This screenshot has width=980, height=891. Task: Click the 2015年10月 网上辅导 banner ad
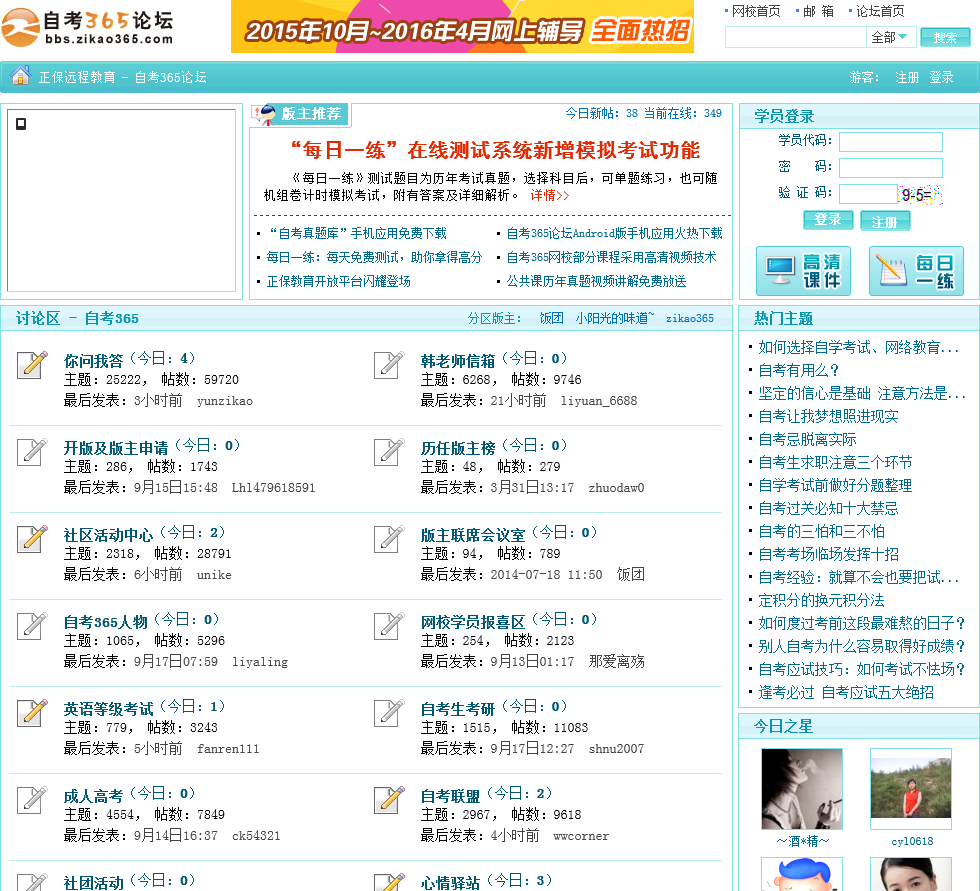pos(462,26)
